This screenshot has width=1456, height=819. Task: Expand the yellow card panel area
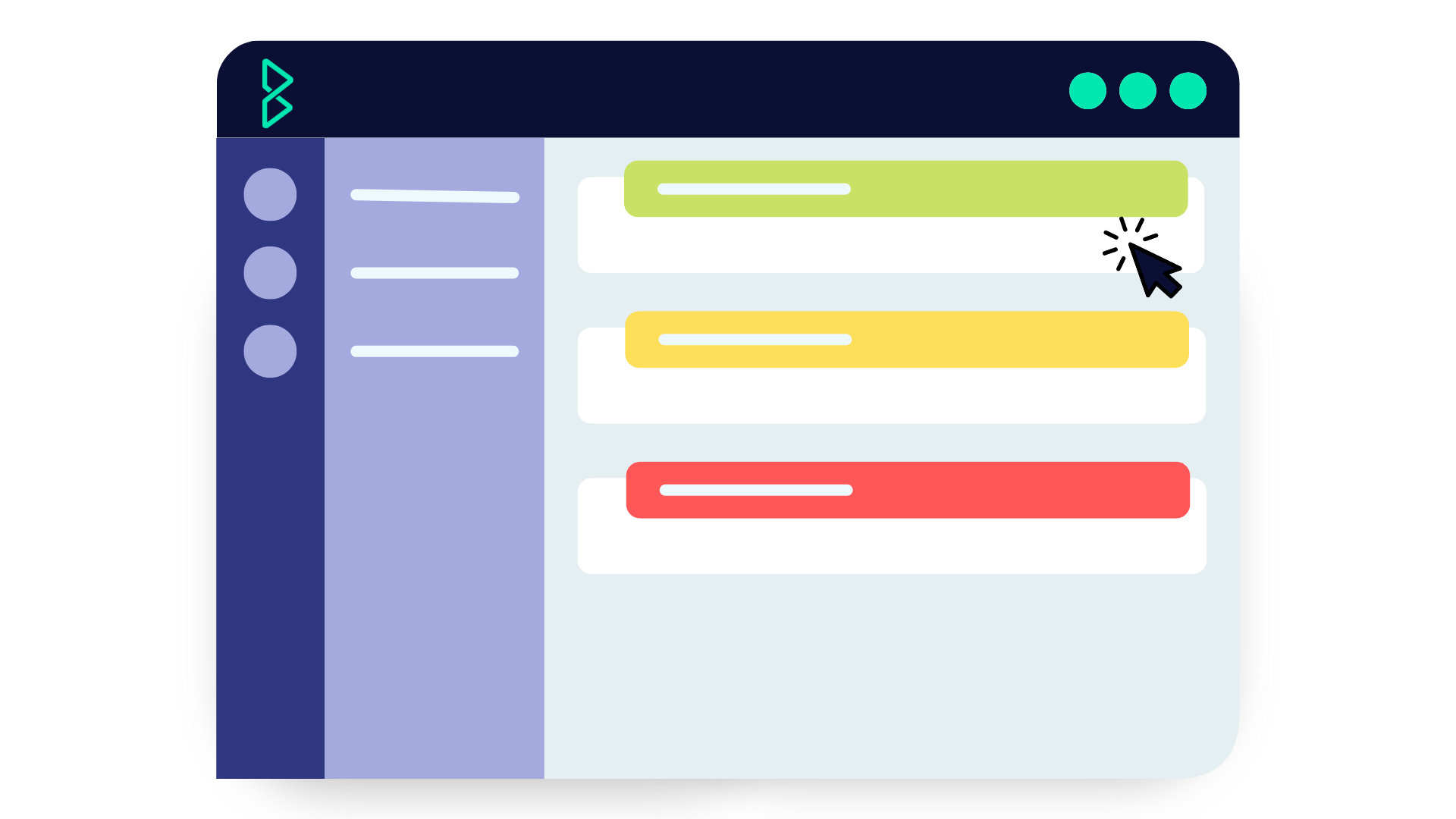905,340
